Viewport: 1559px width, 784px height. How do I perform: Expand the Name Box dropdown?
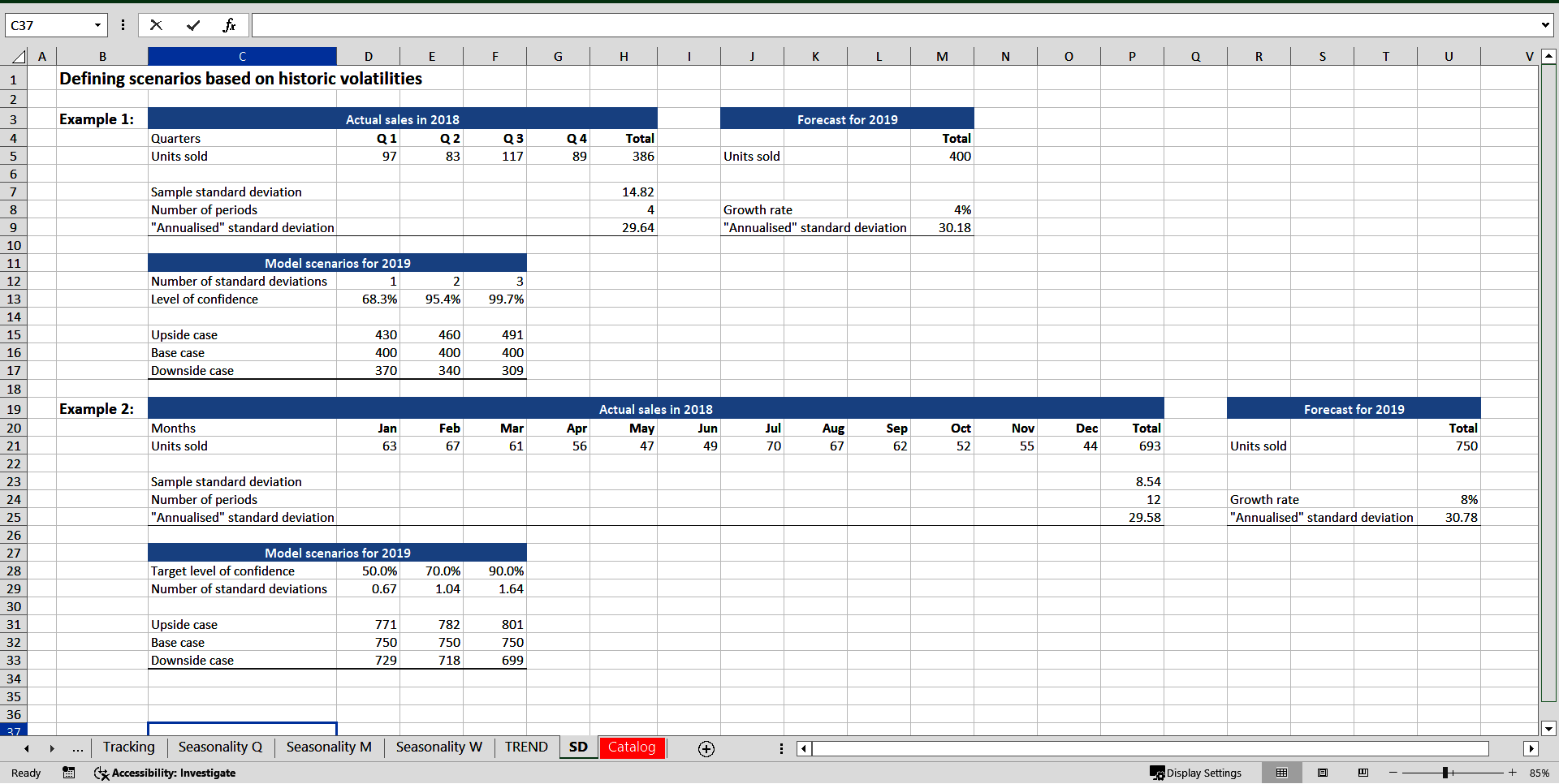point(97,25)
